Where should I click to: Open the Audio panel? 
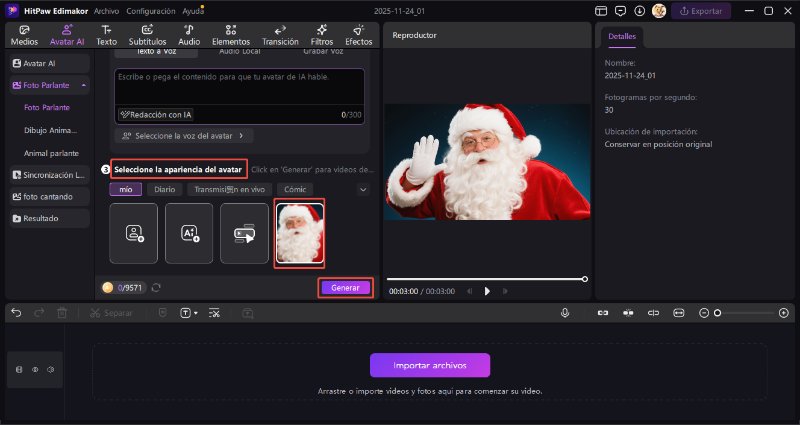point(189,35)
